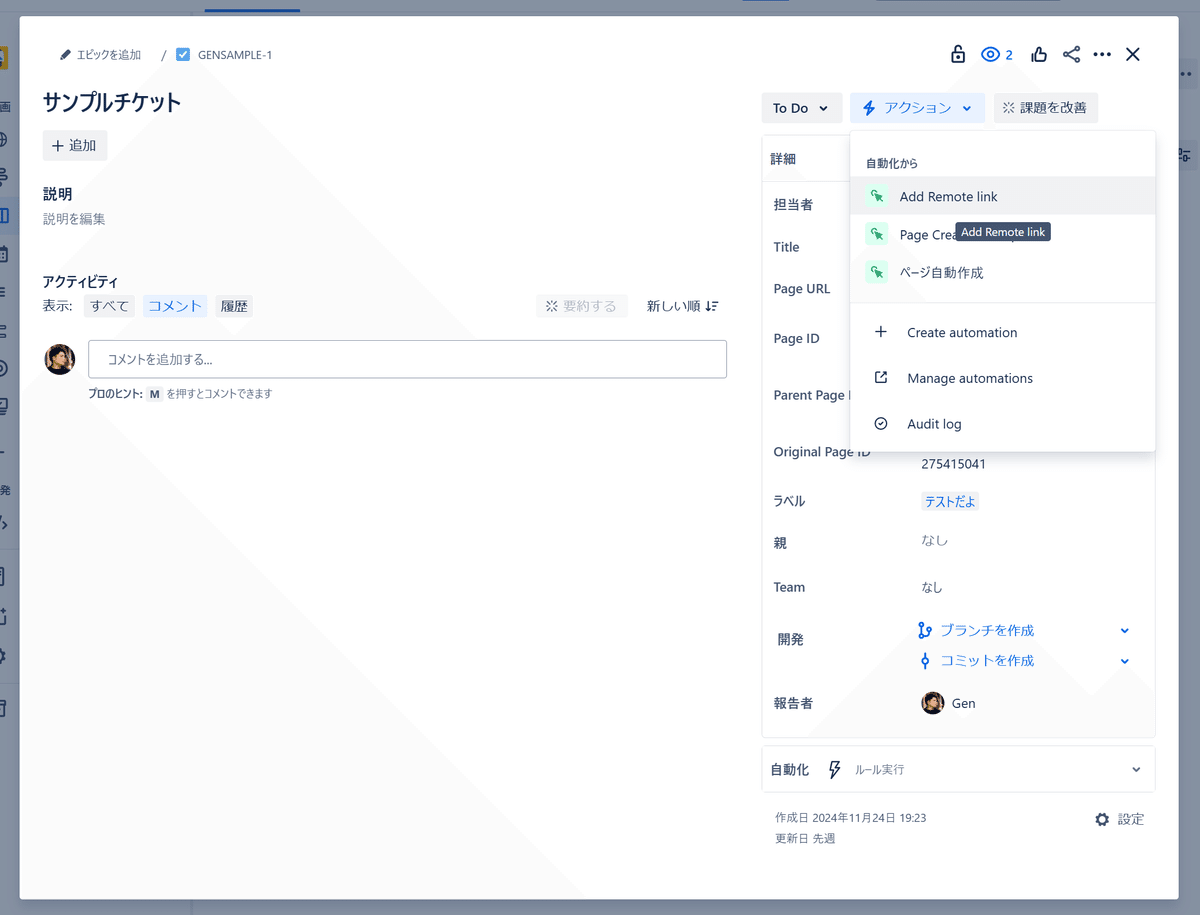Image resolution: width=1200 pixels, height=915 pixels.
Task: Click the lock restriction icon
Action: point(958,54)
